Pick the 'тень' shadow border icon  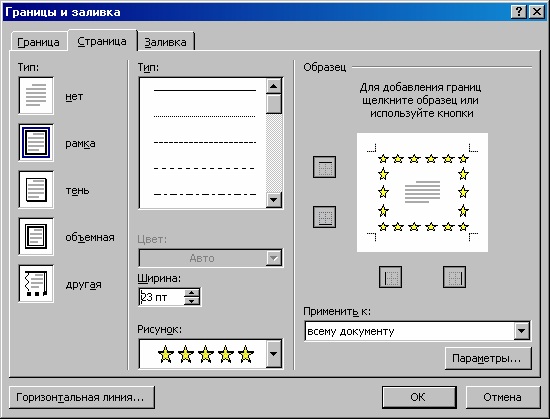point(36,190)
